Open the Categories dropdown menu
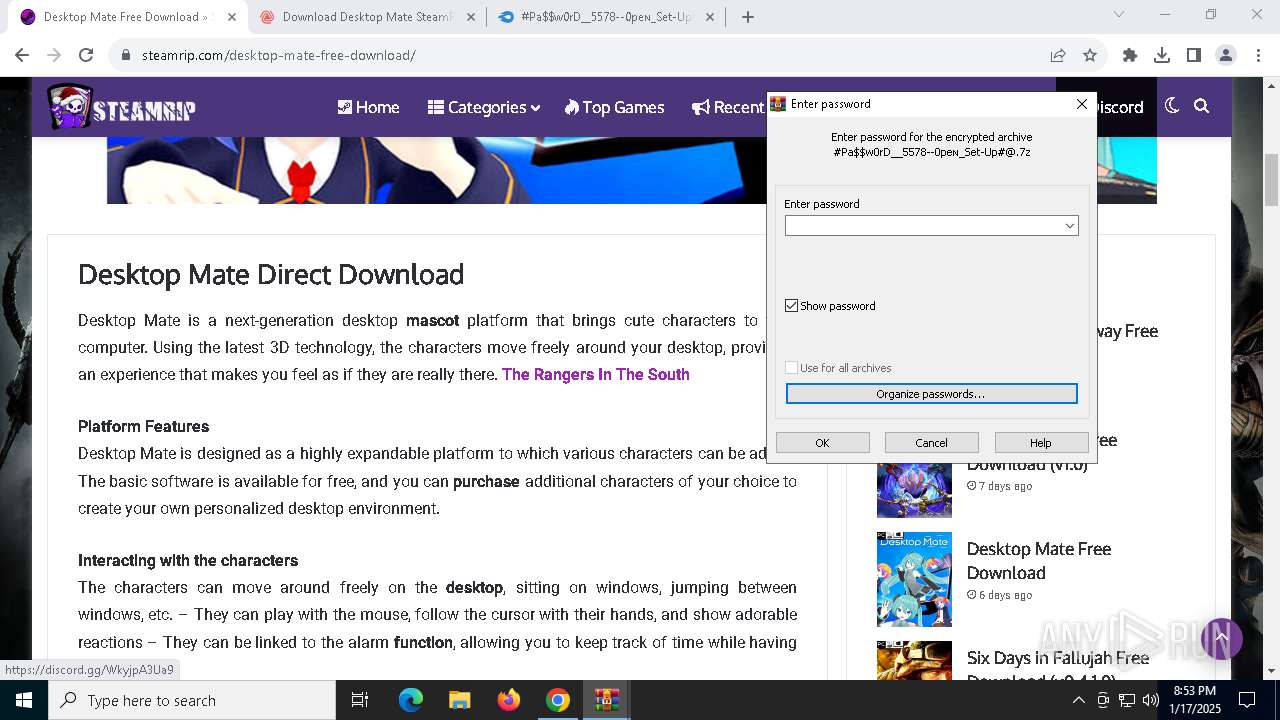Screen dimensions: 1280x720 (x=484, y=107)
